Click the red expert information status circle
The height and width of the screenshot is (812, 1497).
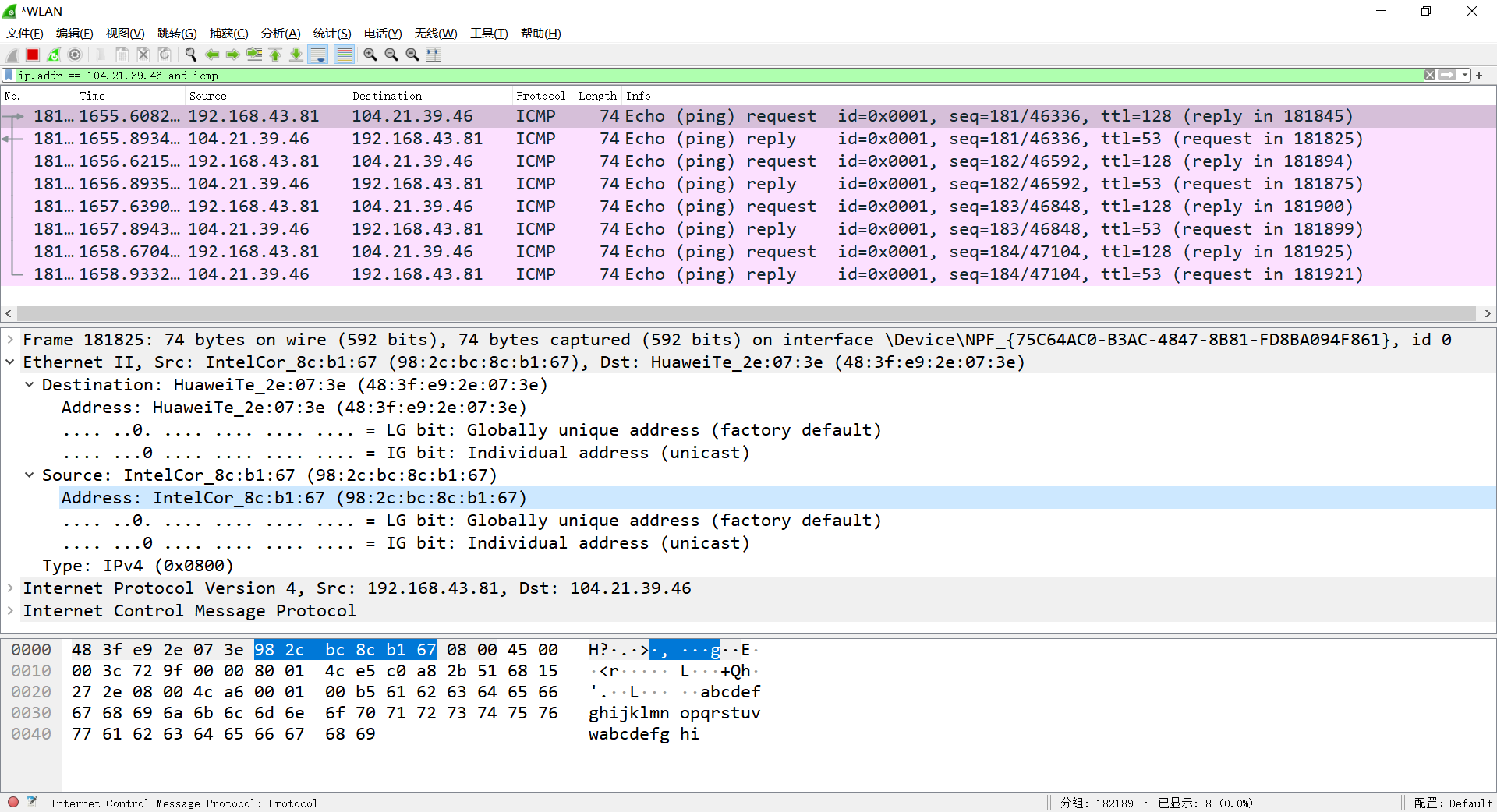click(x=13, y=802)
